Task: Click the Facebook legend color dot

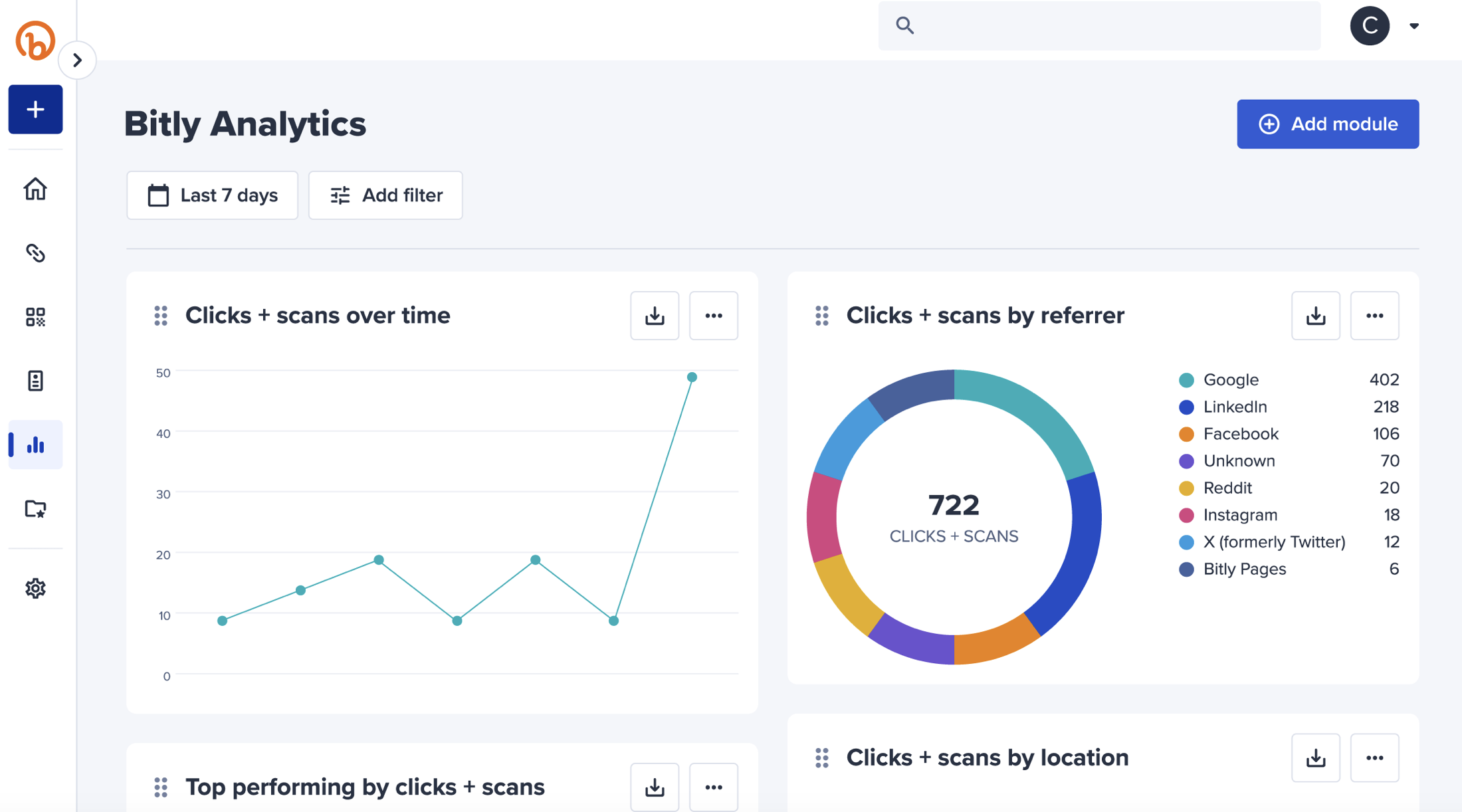Action: click(1186, 434)
